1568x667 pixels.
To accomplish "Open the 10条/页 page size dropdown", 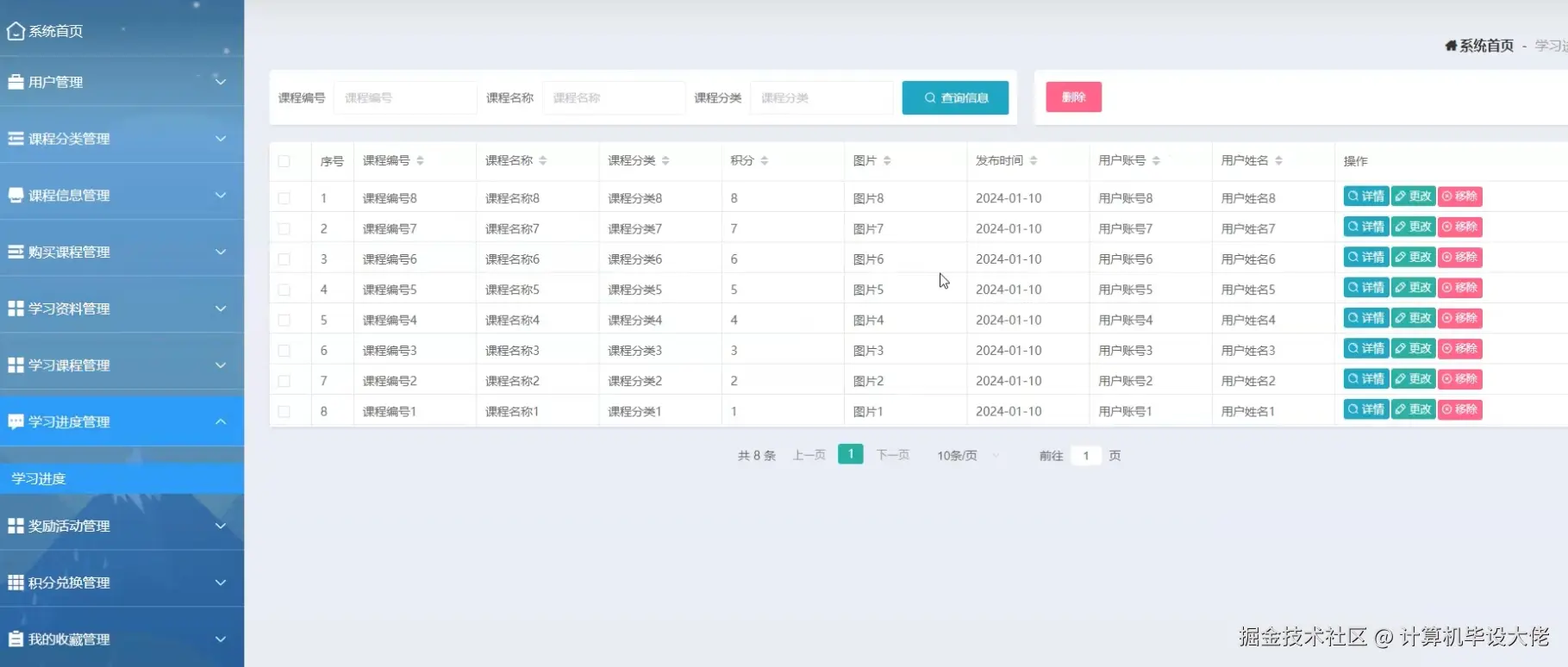I will 968,456.
